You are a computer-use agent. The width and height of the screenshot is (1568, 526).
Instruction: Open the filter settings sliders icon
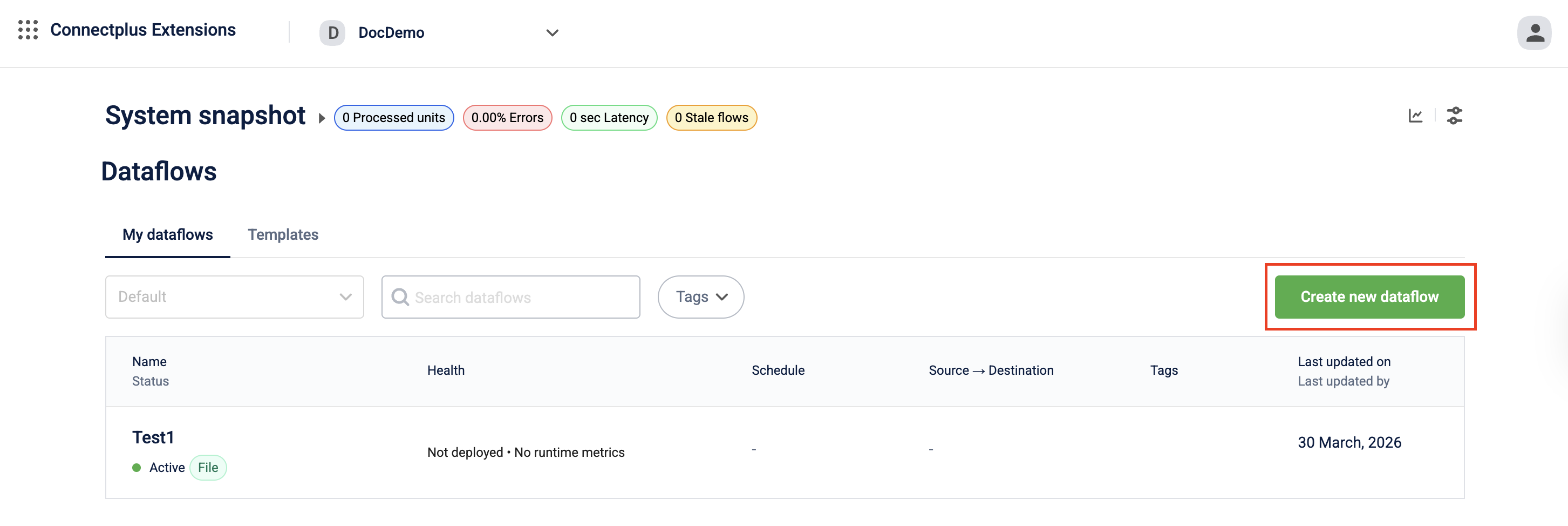[1454, 116]
